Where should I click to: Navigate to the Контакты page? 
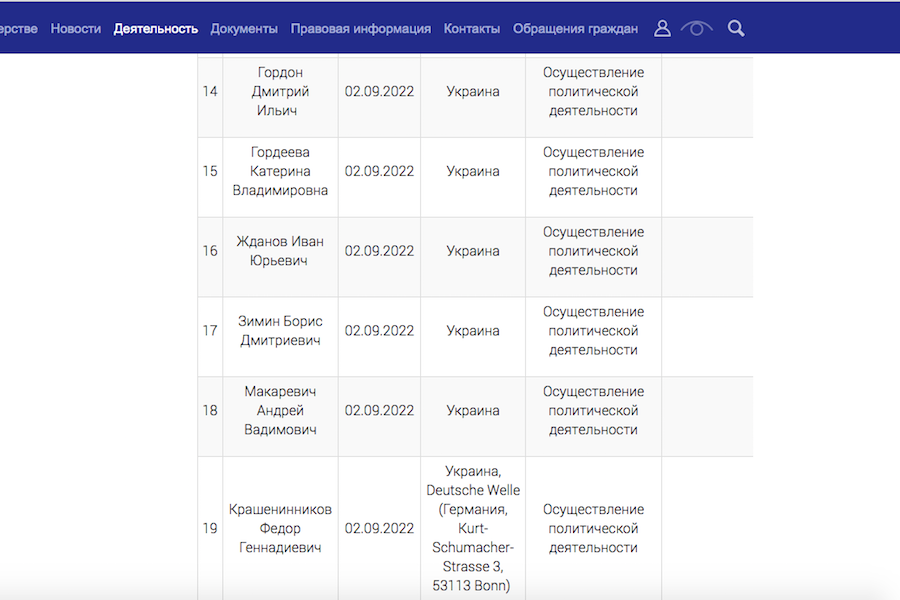472,29
